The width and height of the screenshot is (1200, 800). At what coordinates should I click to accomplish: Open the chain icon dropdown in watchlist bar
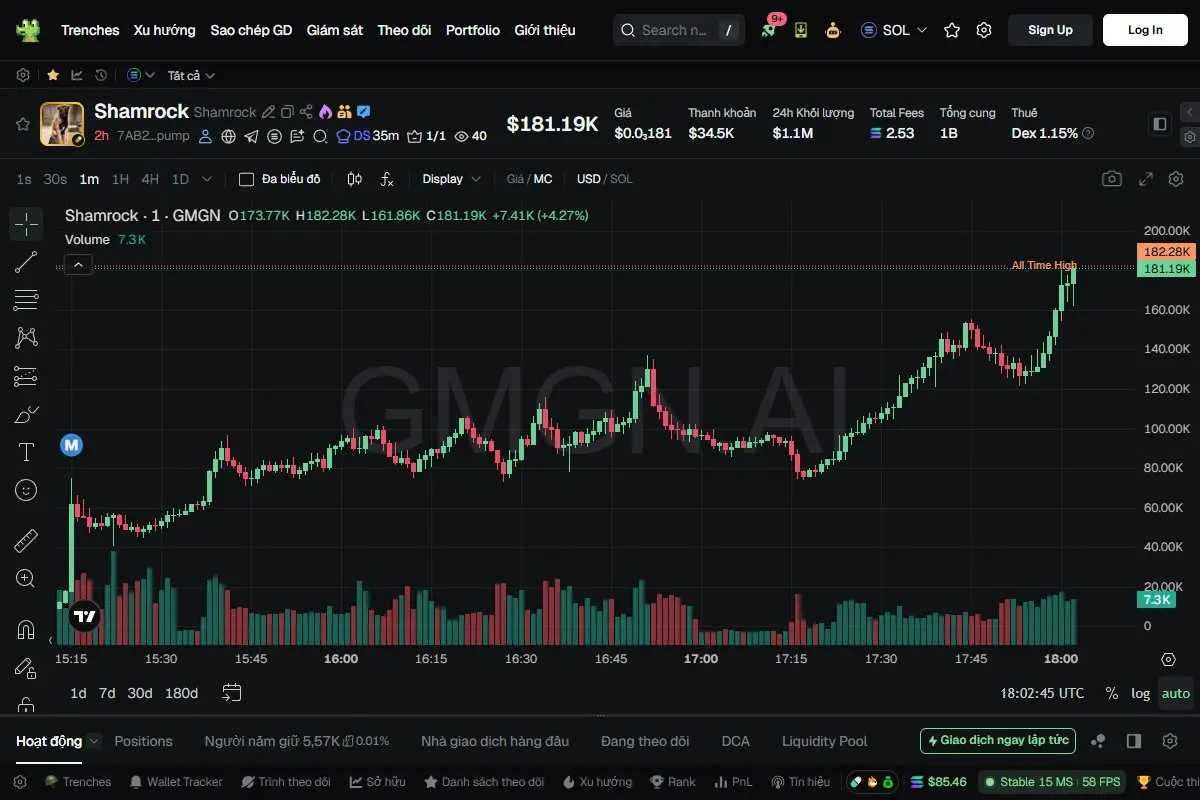[x=141, y=75]
